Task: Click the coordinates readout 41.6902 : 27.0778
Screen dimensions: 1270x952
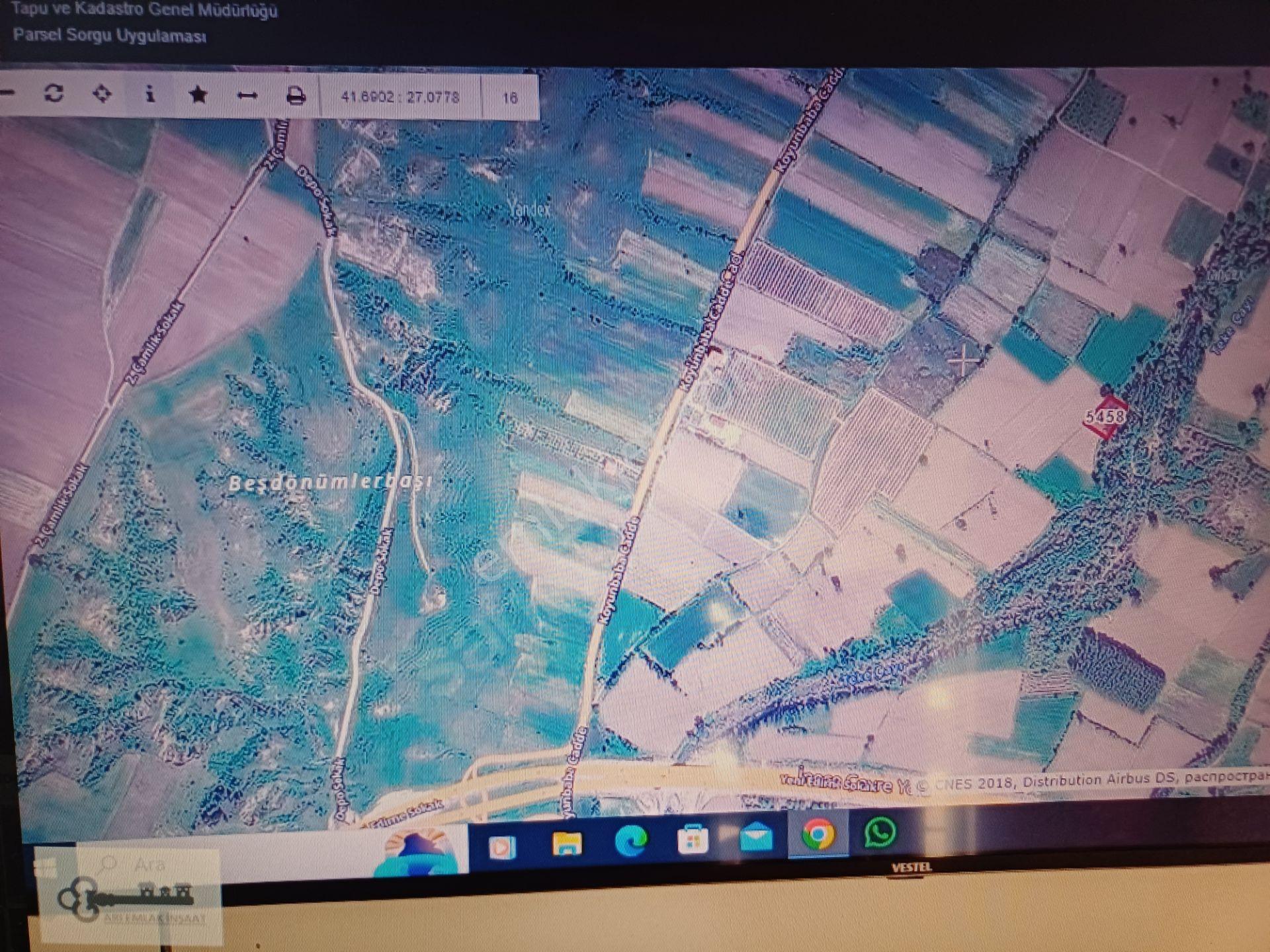Action: pyautogui.click(x=400, y=97)
